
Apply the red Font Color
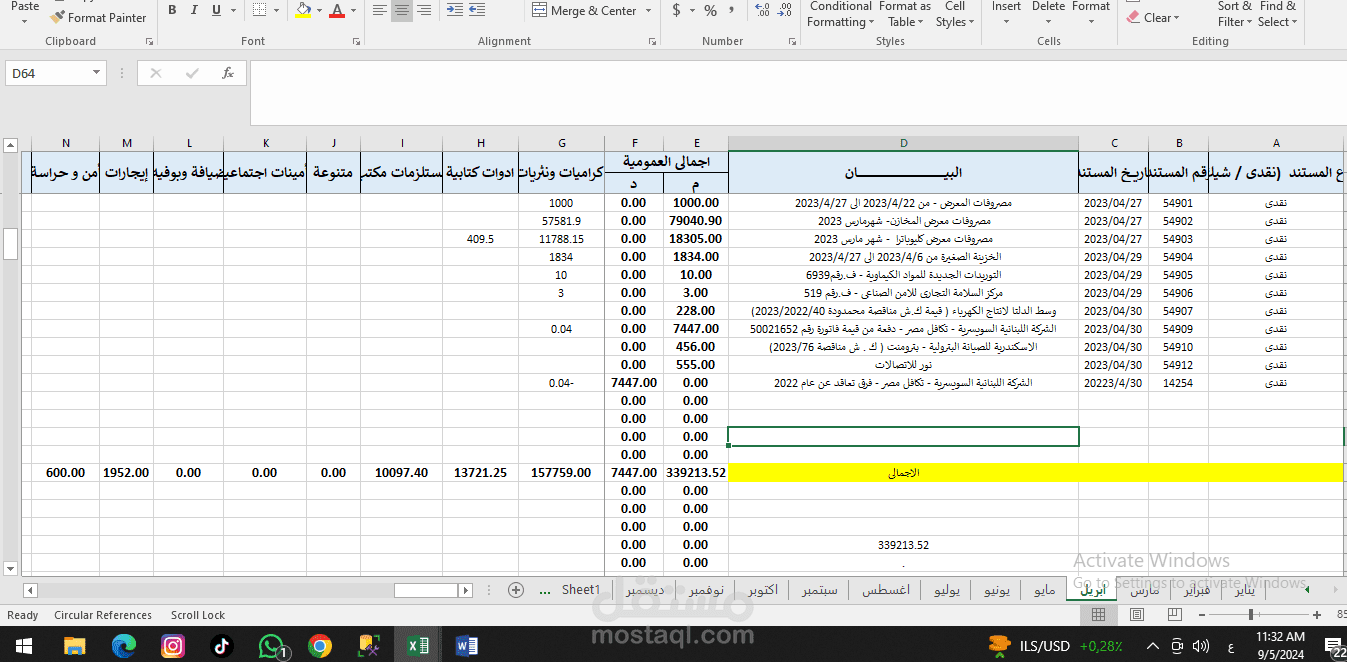[337, 11]
